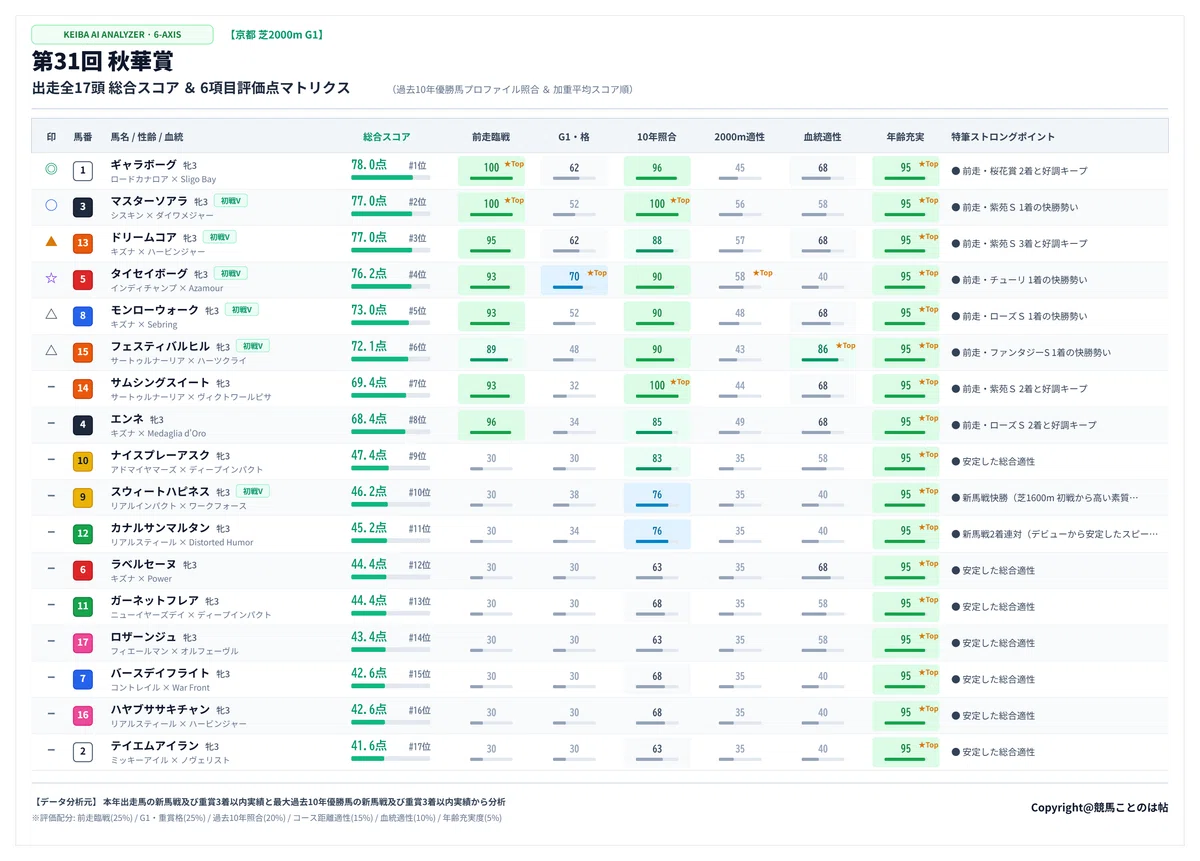Select horse number badge 13 ドリームコア
Image resolution: width=1200 pixels, height=861 pixels.
(x=83, y=243)
